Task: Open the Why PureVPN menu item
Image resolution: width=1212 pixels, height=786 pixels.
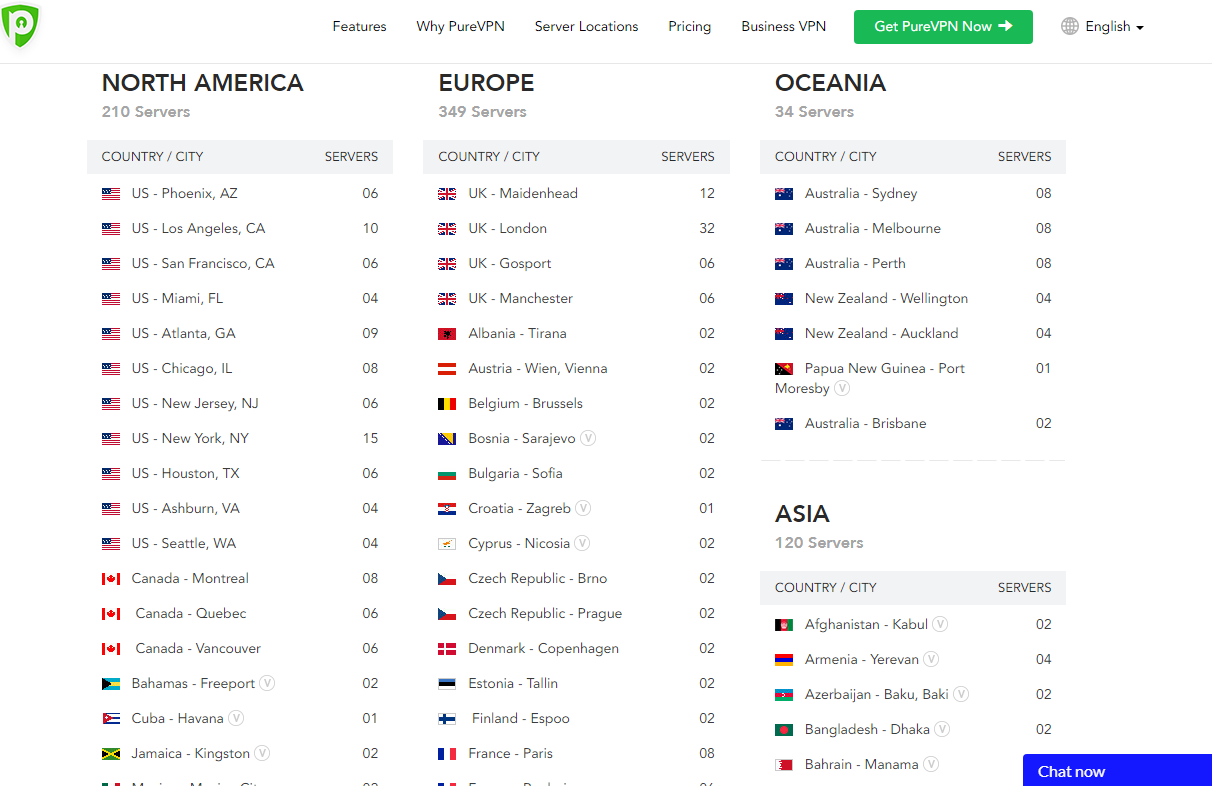Action: pos(461,27)
